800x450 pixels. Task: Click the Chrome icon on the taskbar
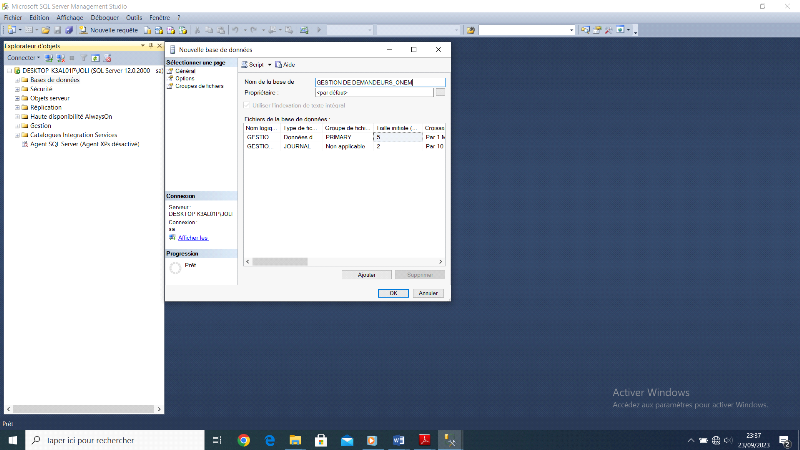click(244, 440)
